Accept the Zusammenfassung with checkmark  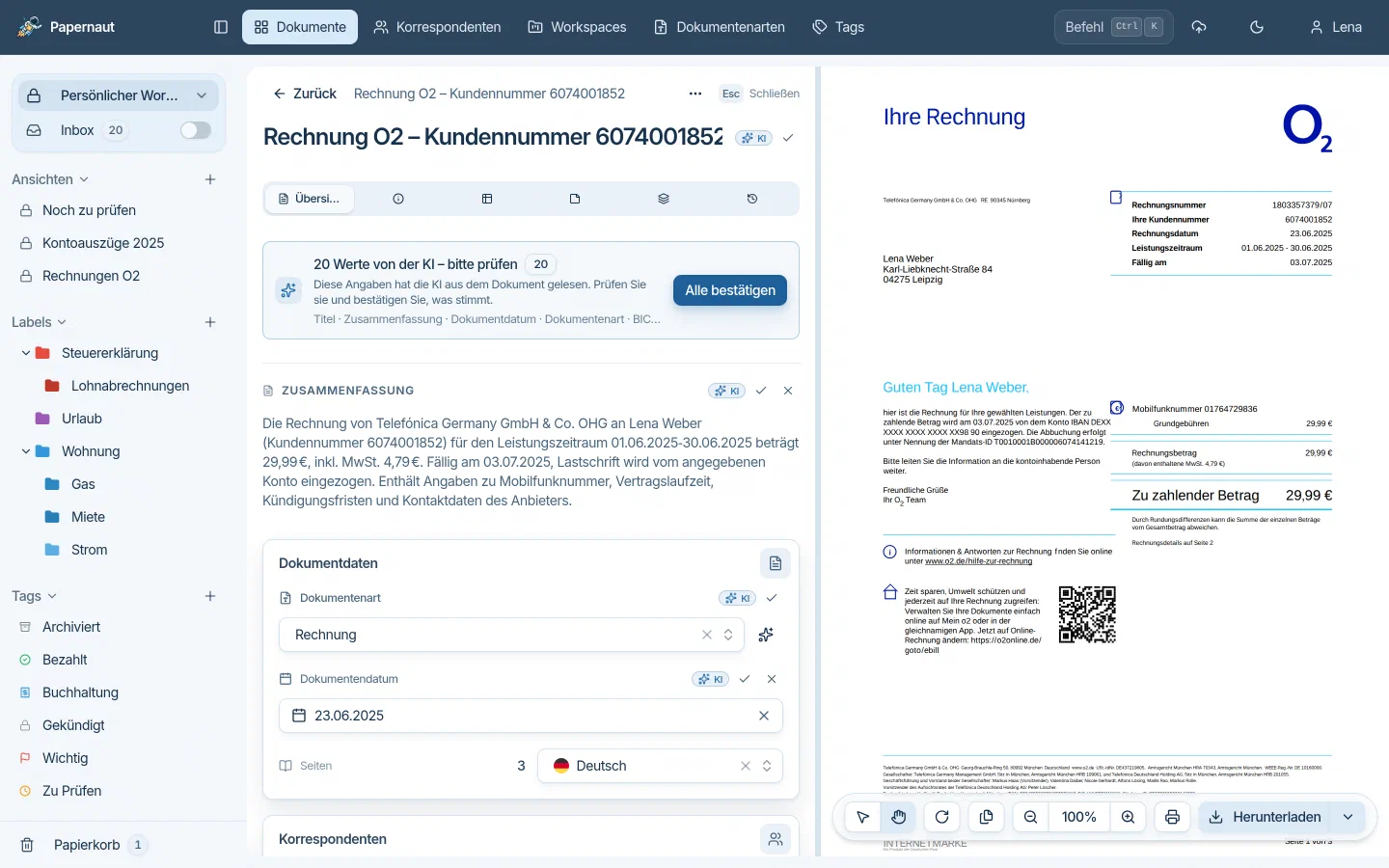point(761,391)
